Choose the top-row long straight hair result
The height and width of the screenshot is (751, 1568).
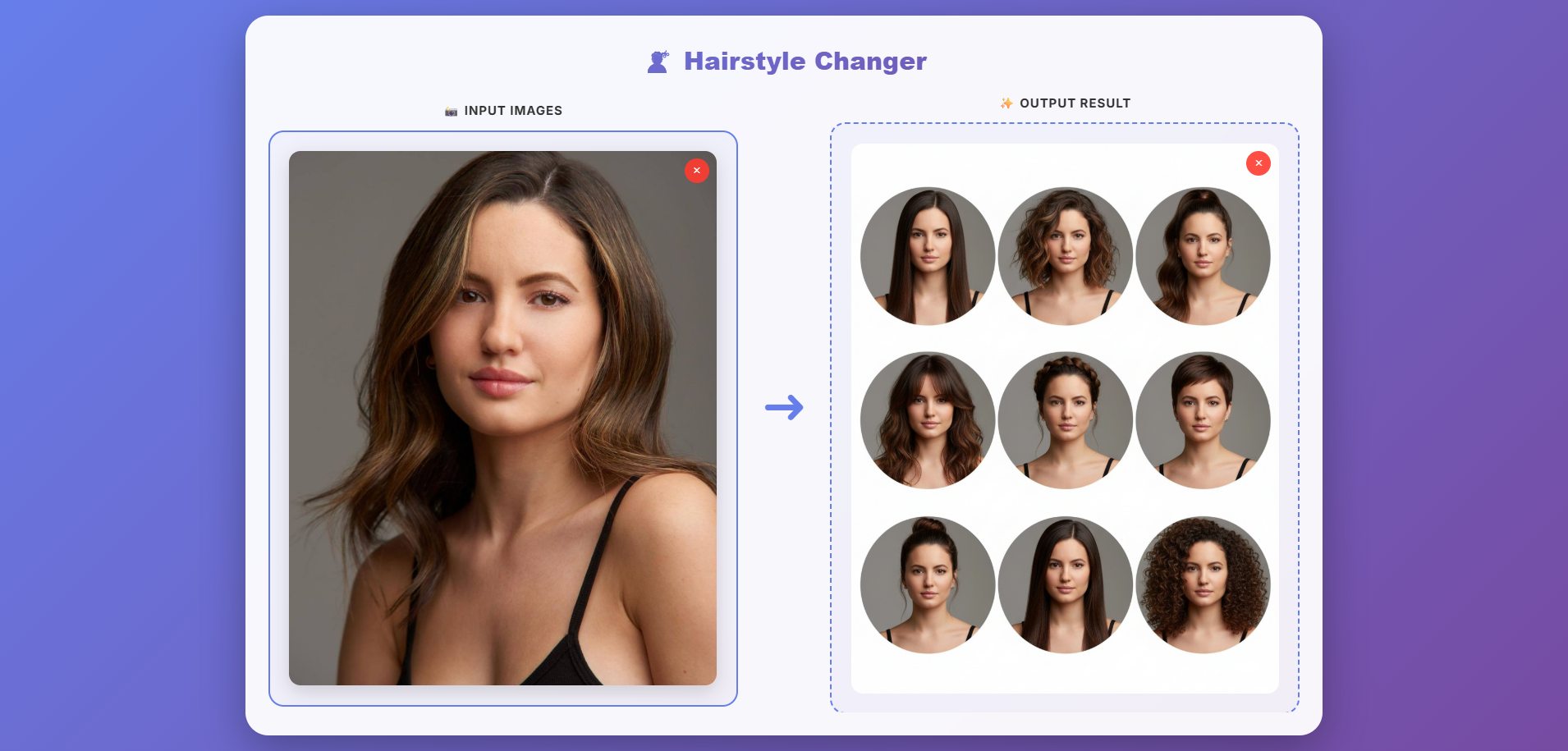(x=928, y=256)
